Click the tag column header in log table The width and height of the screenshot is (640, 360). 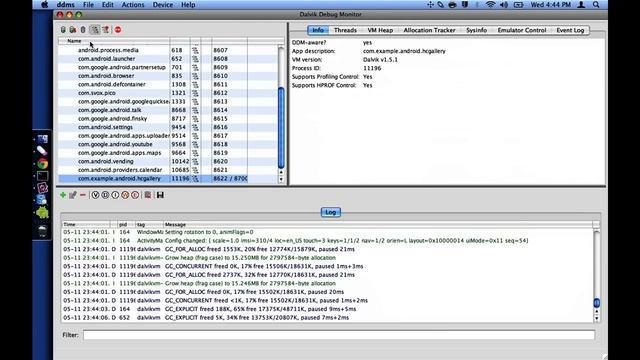[x=149, y=224]
